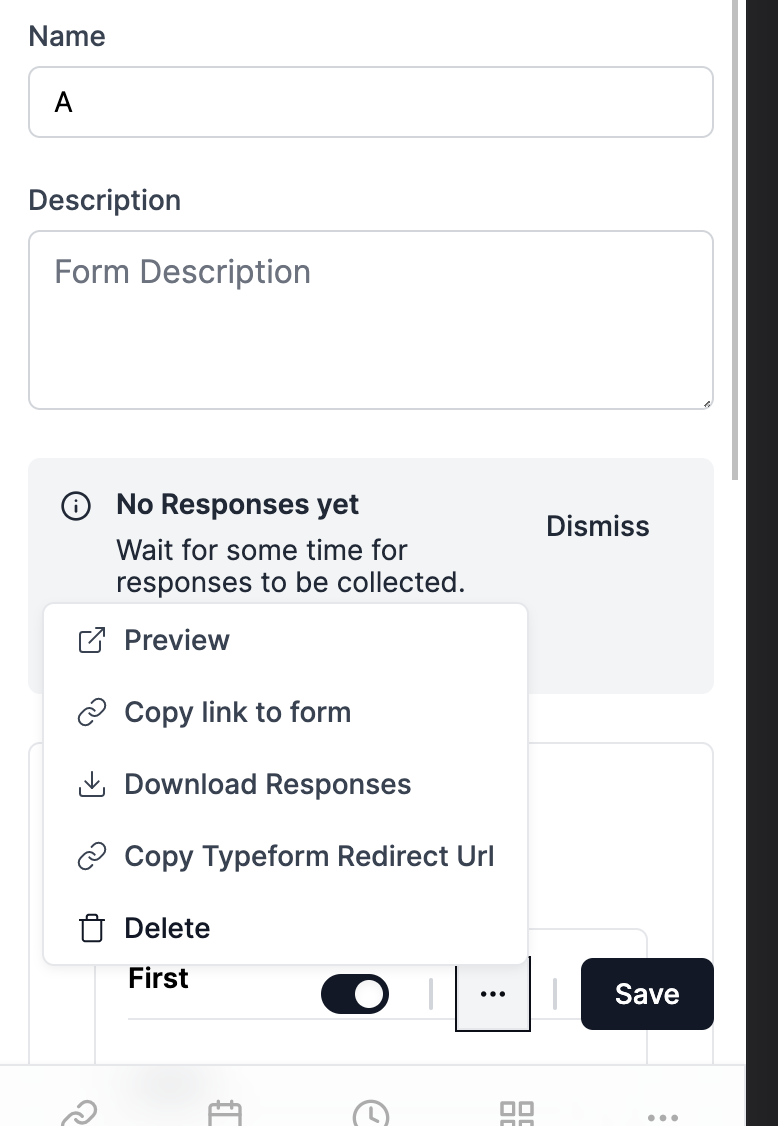Expand the More ellipsis in bottom navigation
This screenshot has height=1126, width=778.
click(x=662, y=1117)
